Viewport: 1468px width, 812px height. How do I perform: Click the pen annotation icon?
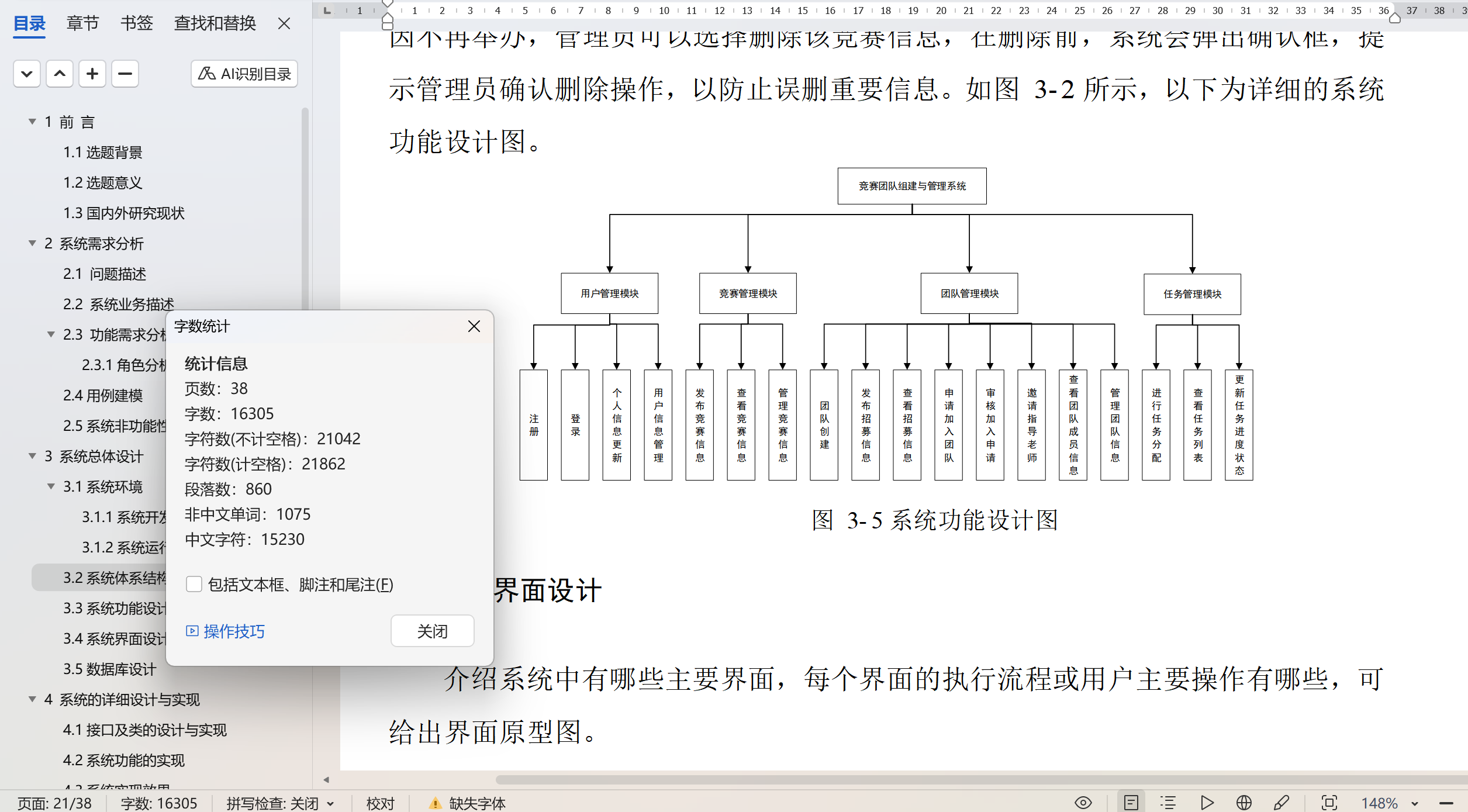point(1282,803)
